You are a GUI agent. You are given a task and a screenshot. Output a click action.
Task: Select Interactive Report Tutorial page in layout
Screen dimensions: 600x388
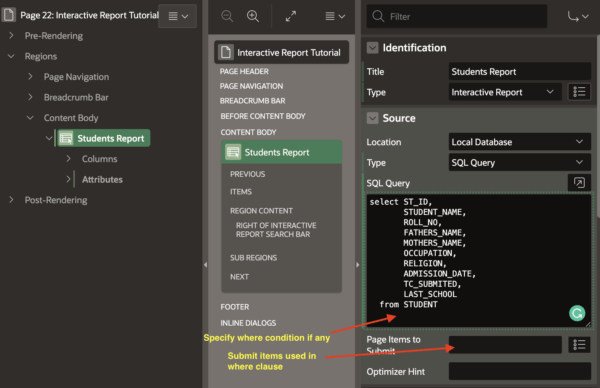[x=282, y=52]
